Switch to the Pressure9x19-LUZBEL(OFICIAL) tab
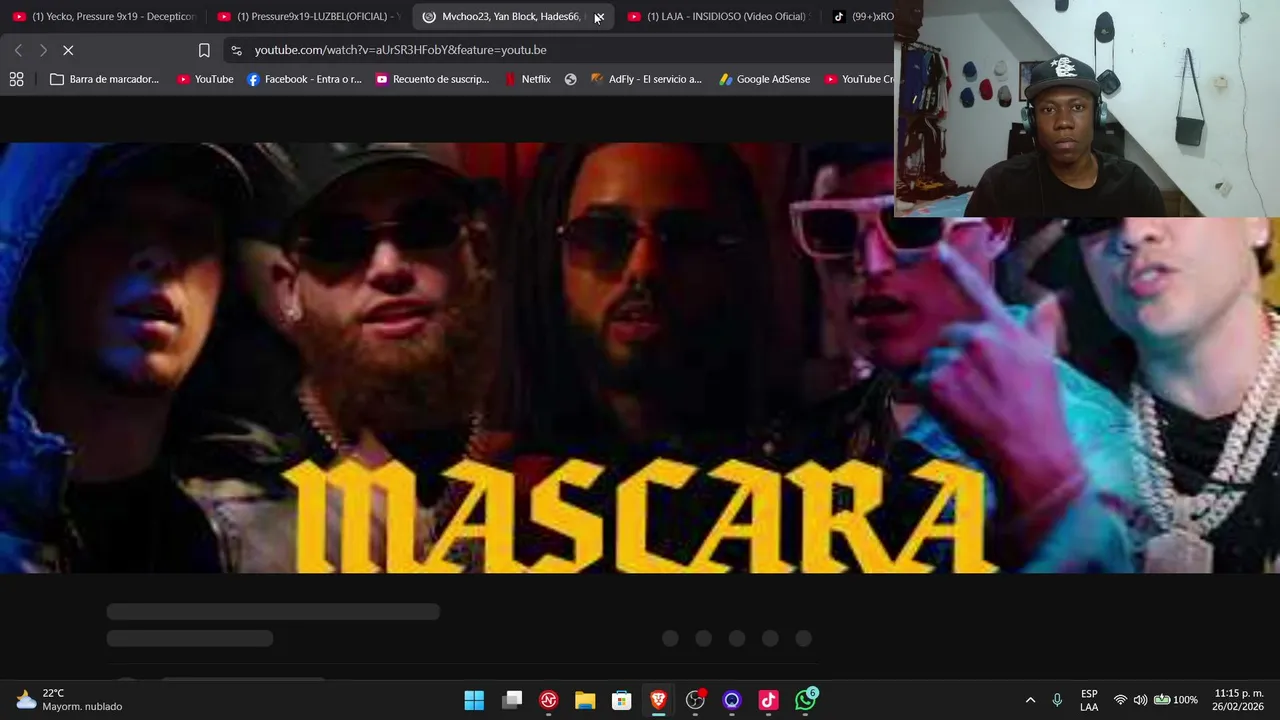The image size is (1280, 720). 308,16
